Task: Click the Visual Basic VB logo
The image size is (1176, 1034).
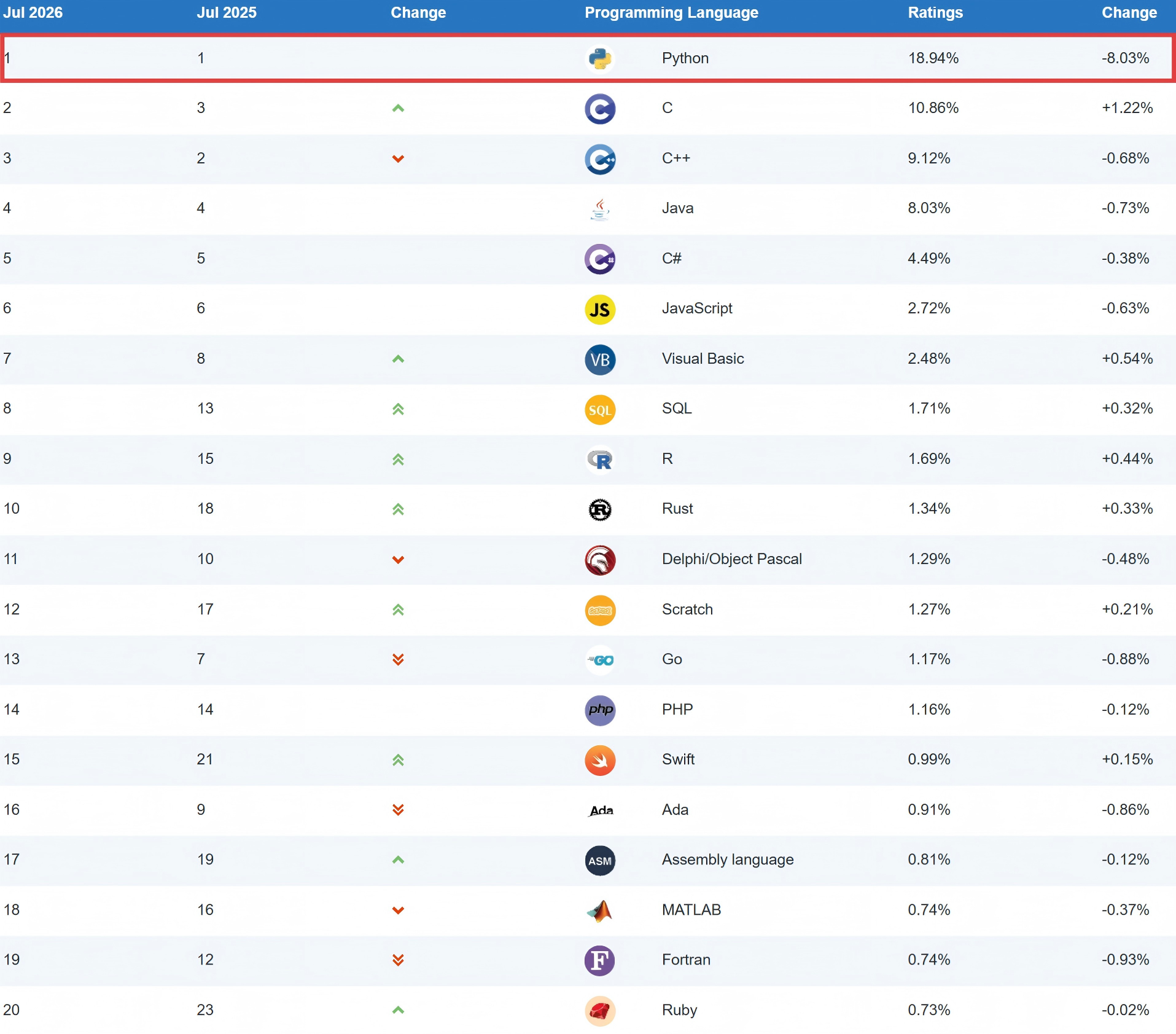Action: 600,359
